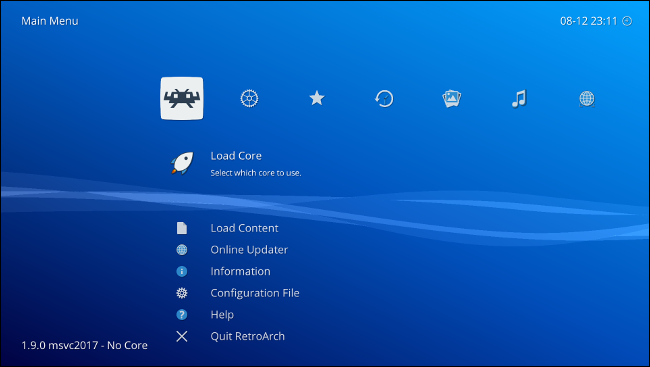Click the X icon beside Quit RetroArch
650x367 pixels.
click(182, 336)
